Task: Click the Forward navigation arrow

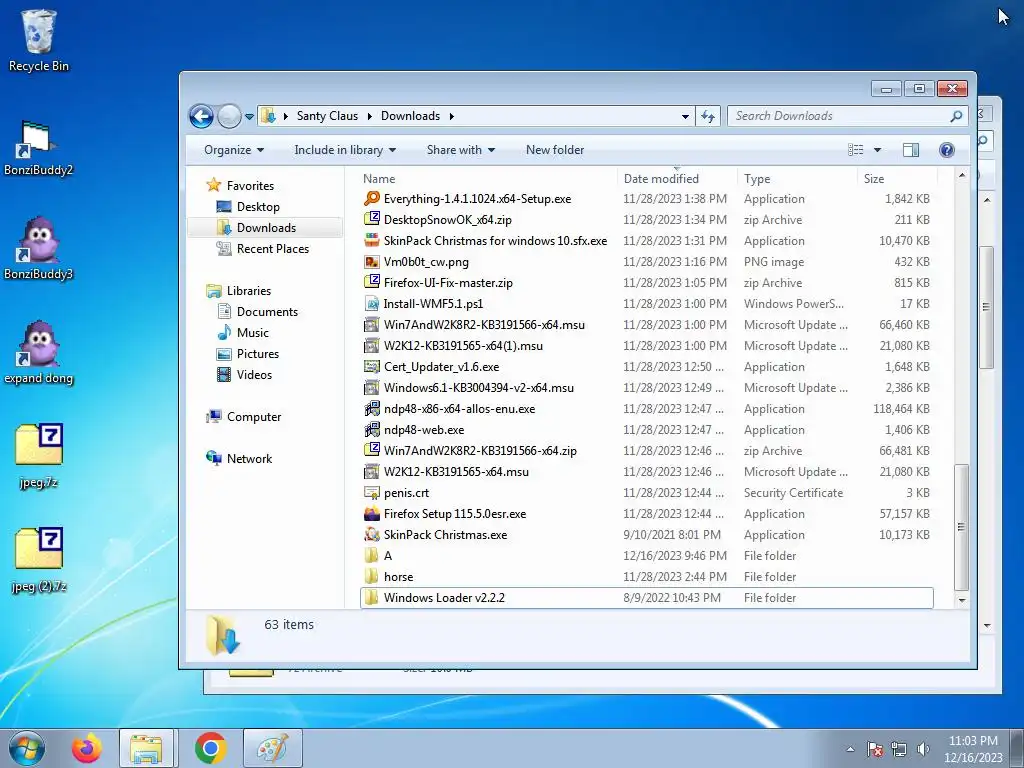Action: click(x=229, y=116)
